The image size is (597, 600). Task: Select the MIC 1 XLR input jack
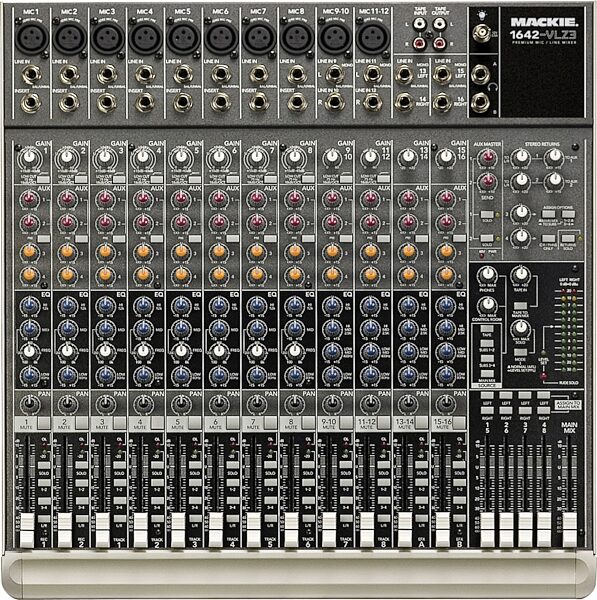pos(31,37)
